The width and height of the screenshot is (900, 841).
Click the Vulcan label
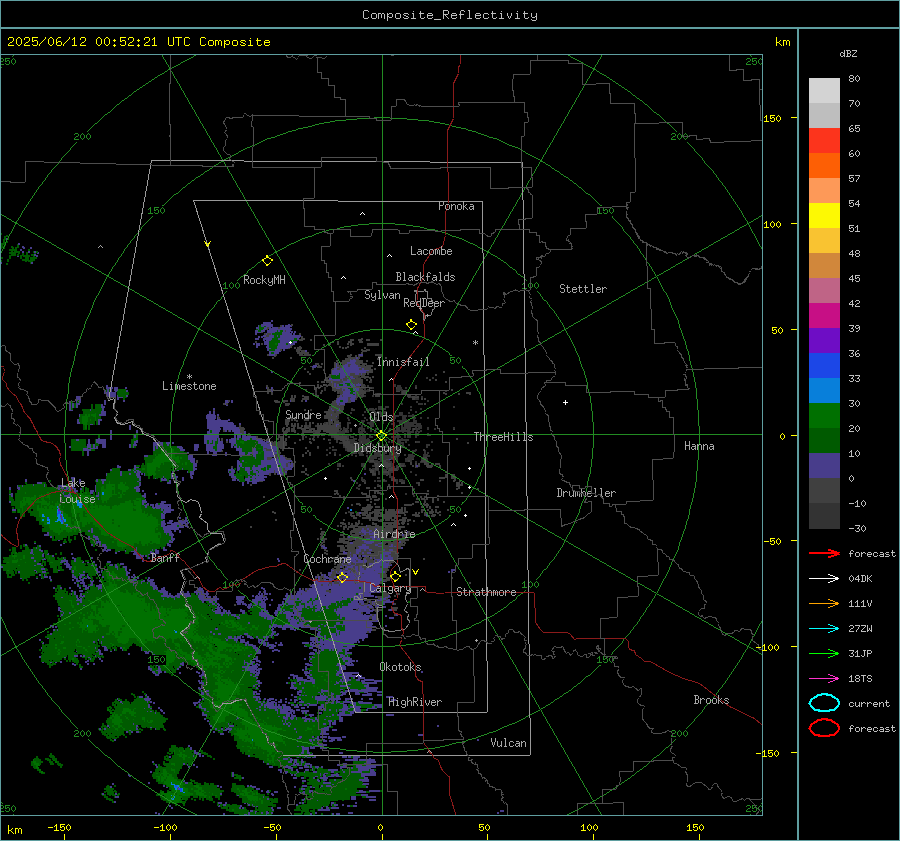(508, 743)
